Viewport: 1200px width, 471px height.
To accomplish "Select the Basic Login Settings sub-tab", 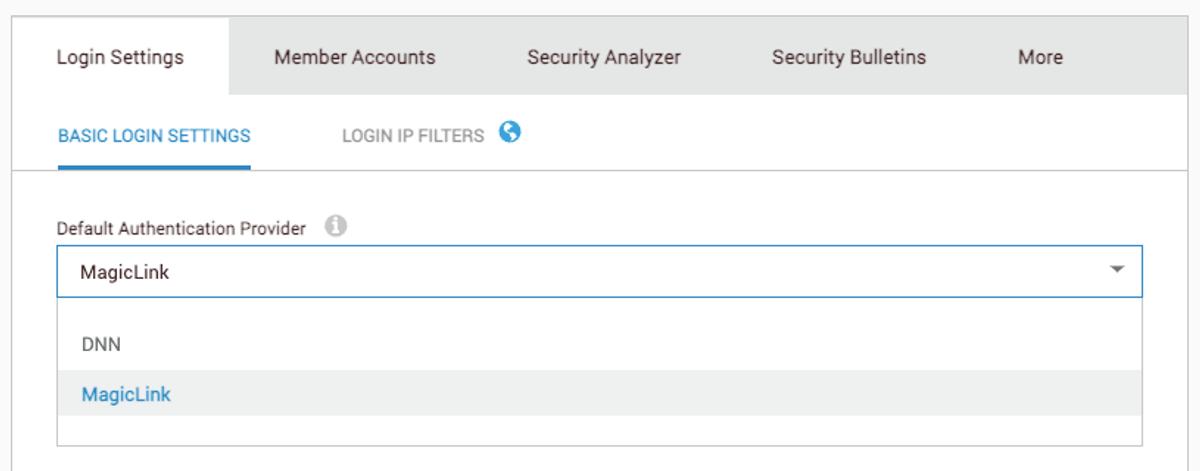I will pos(154,135).
